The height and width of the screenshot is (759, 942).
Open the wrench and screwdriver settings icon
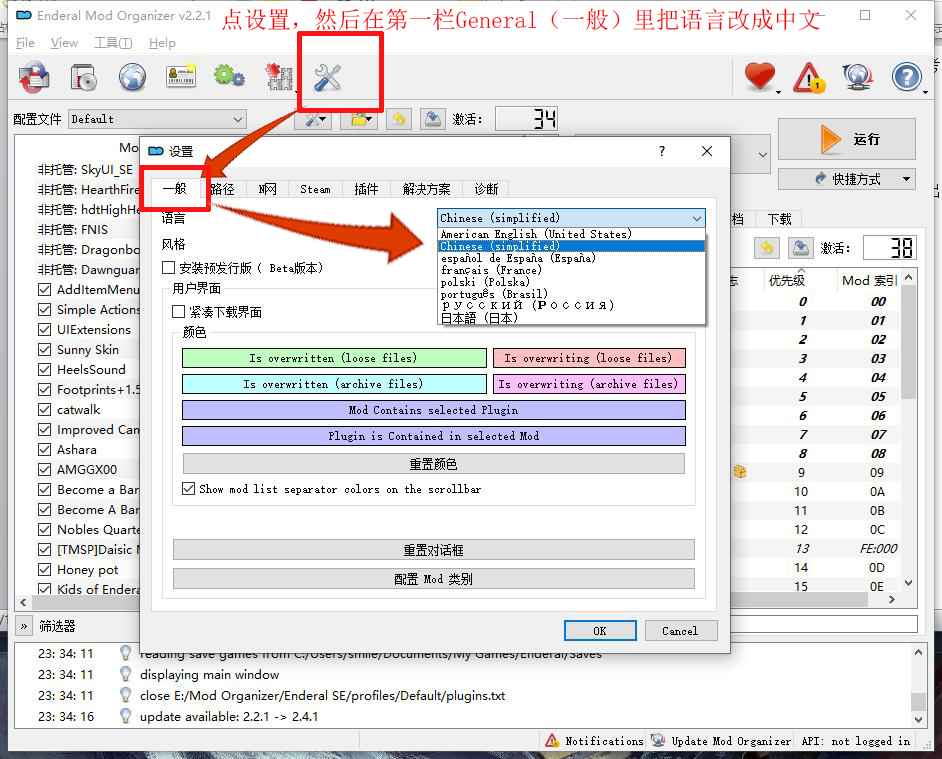click(x=327, y=78)
